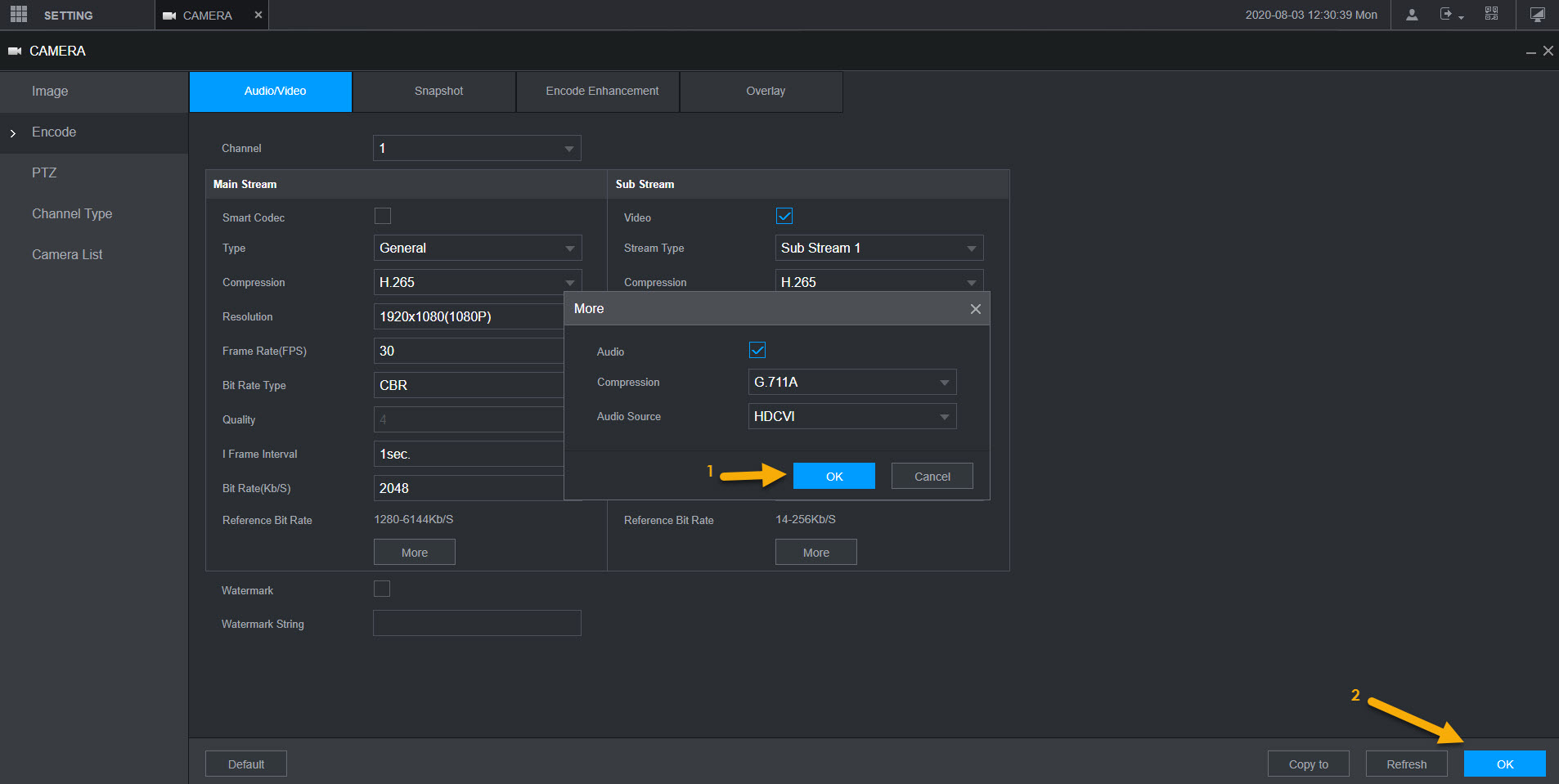
Task: Open the QR code icon
Action: (x=1491, y=15)
